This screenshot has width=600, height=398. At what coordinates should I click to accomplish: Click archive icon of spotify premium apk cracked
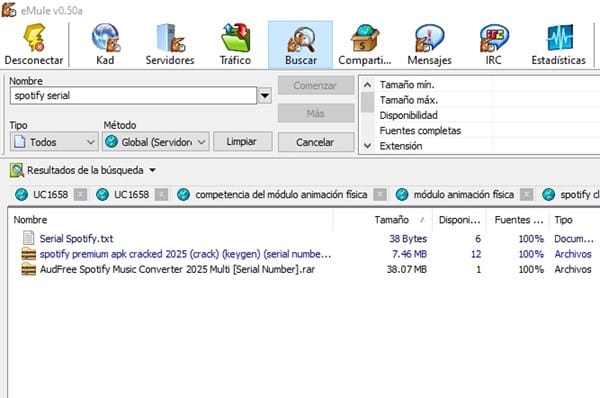[28, 254]
